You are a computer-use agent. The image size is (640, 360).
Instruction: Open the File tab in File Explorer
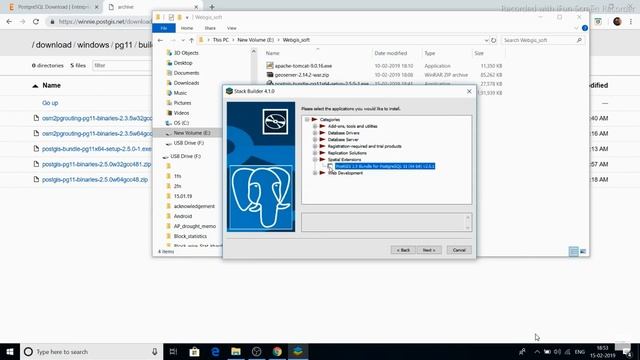[164, 28]
